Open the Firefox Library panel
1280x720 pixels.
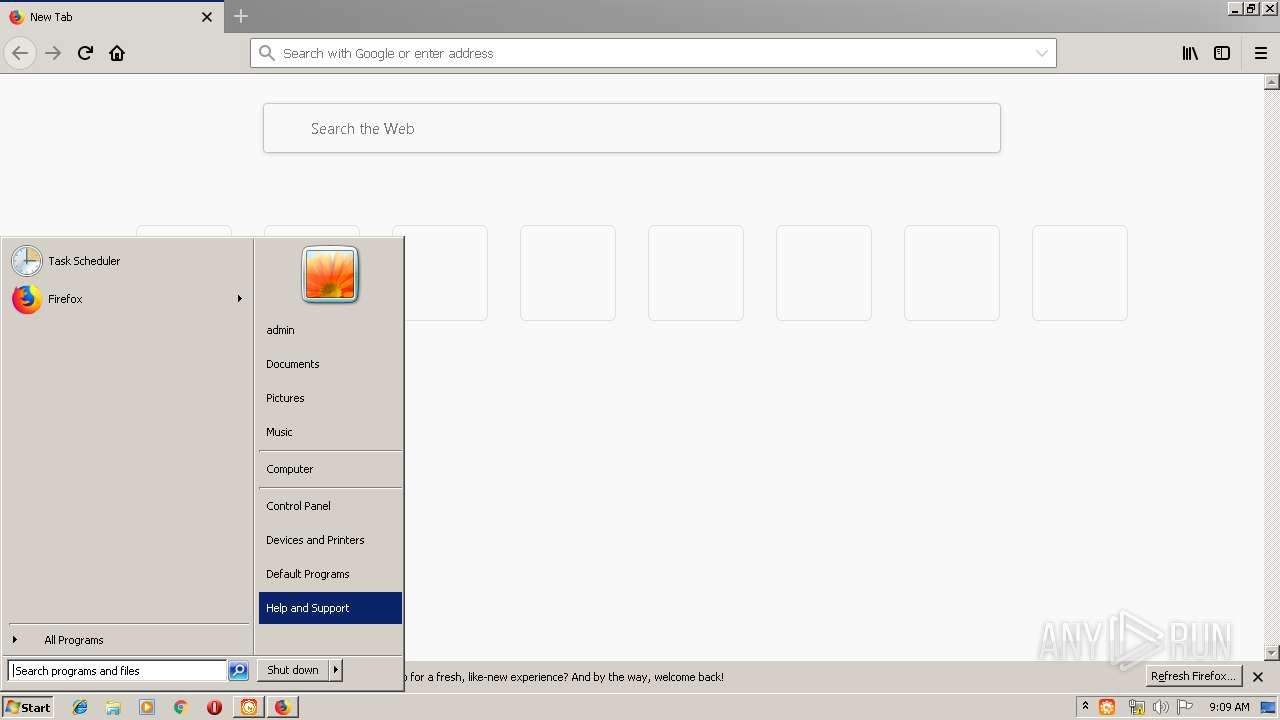(x=1190, y=53)
